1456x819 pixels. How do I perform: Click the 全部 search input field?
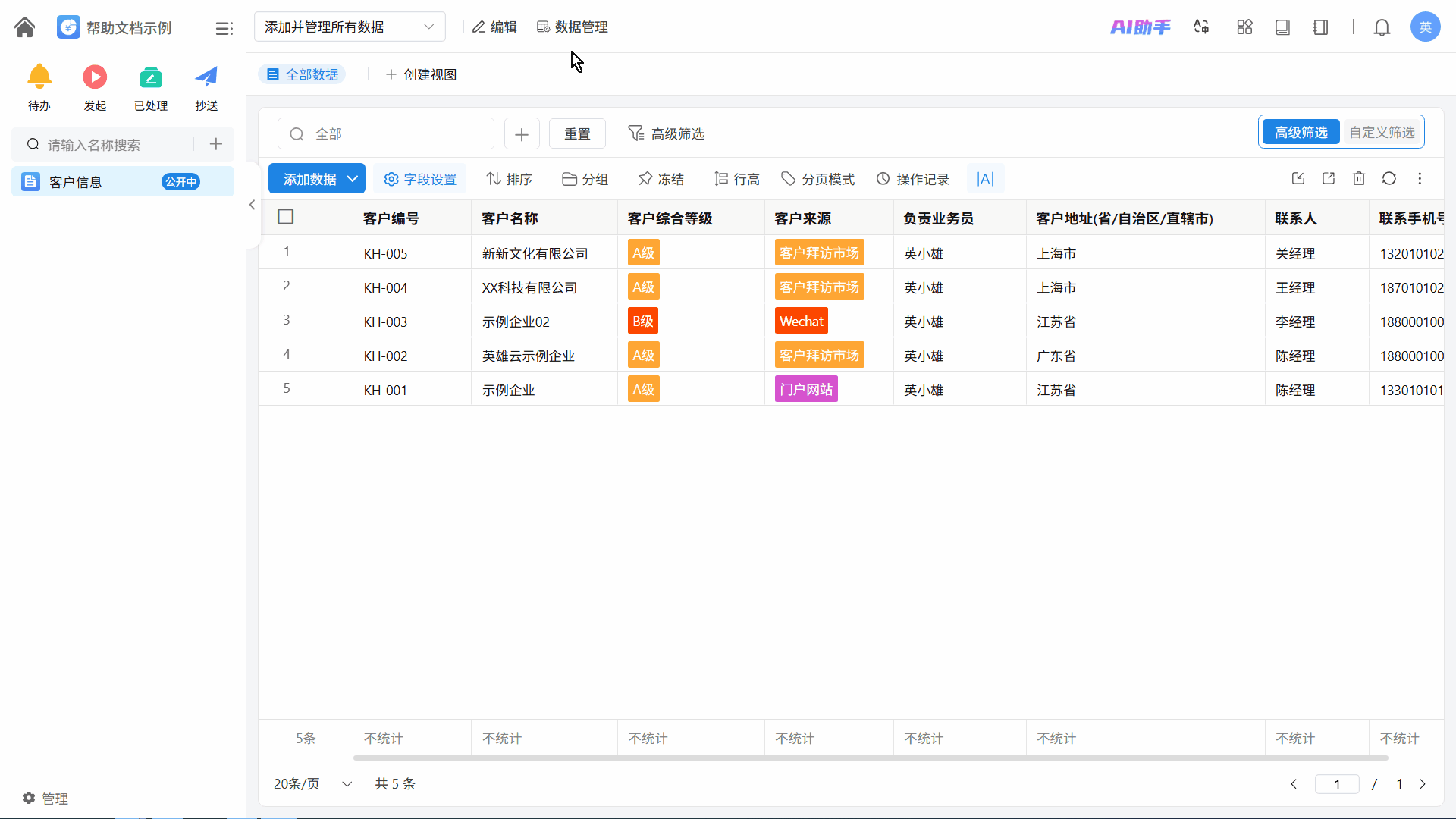coord(387,133)
